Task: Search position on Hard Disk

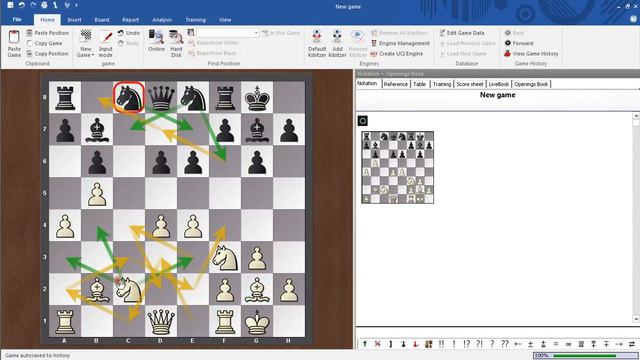Action: coord(176,44)
